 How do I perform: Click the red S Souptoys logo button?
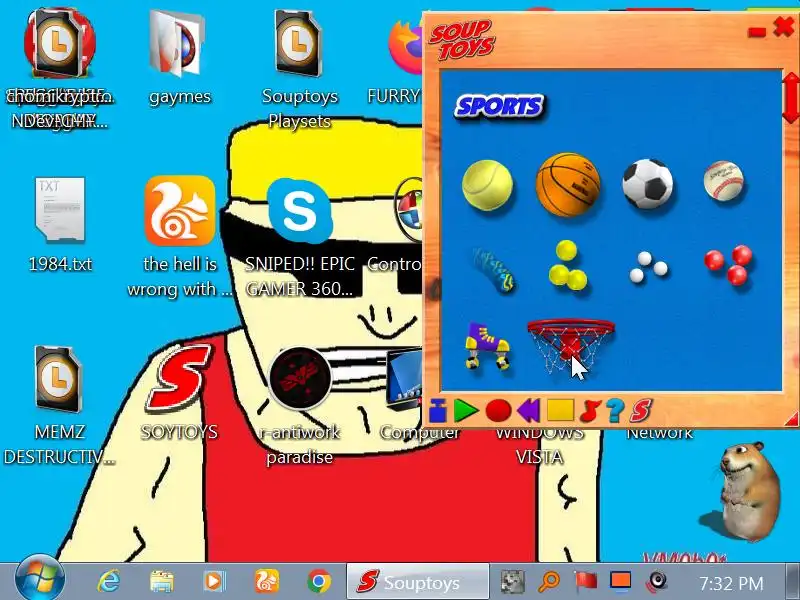click(641, 410)
